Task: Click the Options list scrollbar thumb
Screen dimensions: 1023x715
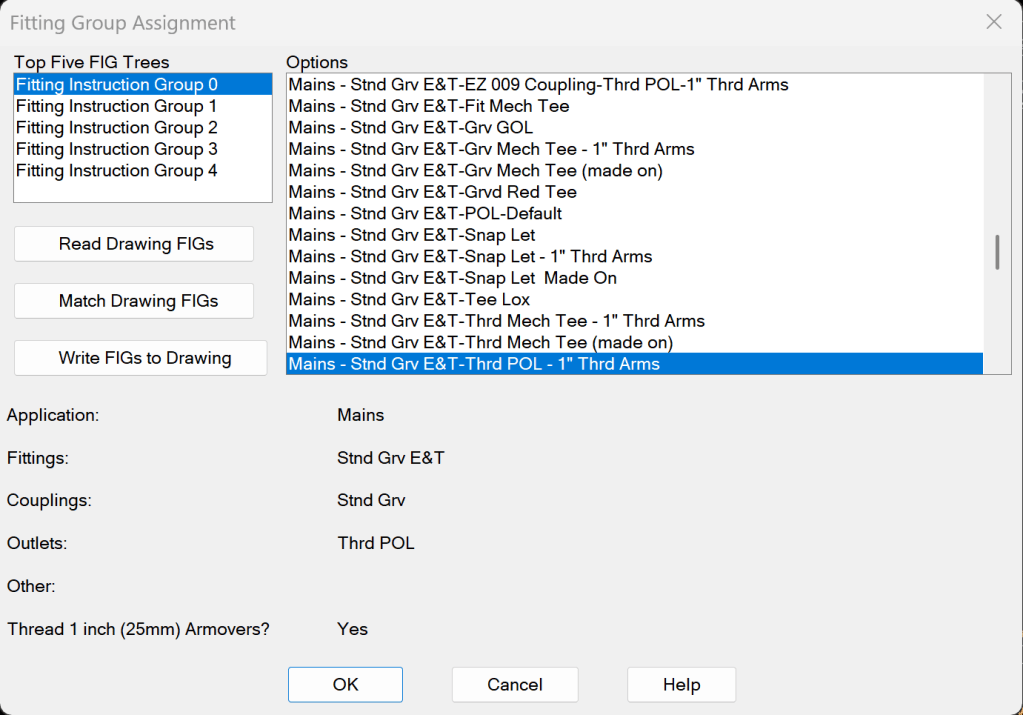Action: tap(997, 252)
